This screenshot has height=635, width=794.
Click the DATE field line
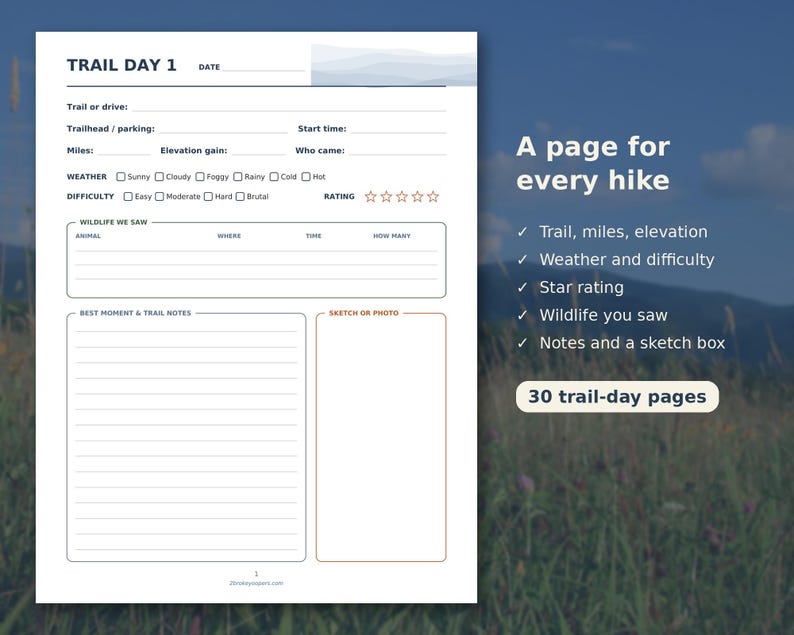[x=263, y=68]
